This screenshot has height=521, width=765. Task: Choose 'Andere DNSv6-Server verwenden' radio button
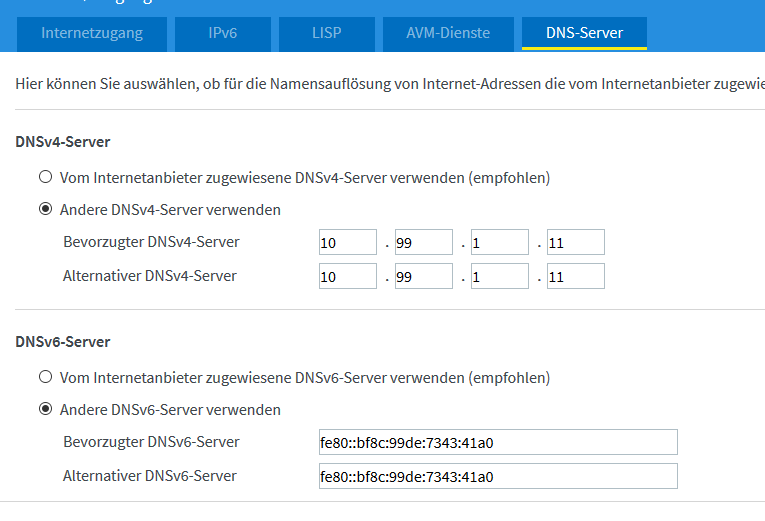[x=45, y=410]
